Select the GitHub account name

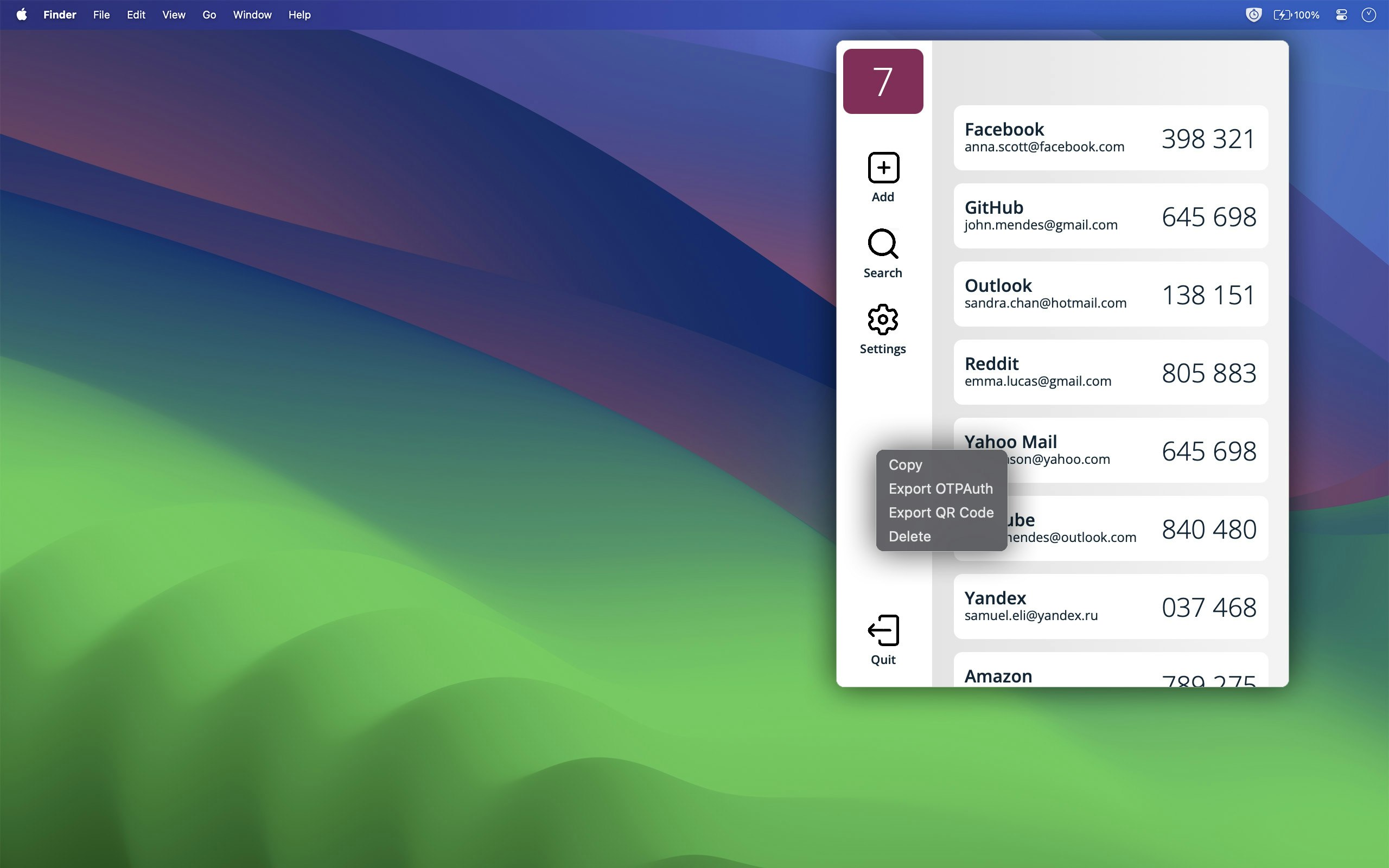tap(993, 207)
